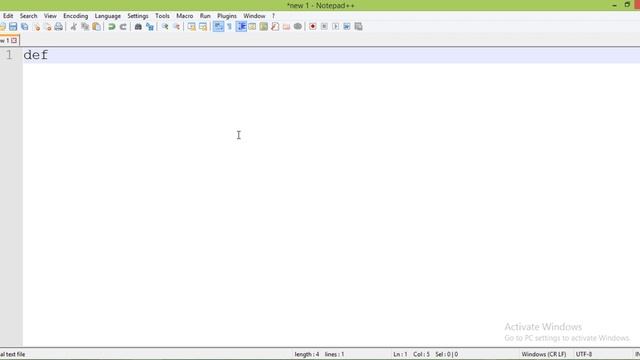Click 'lines : 1' in status bar
This screenshot has width=640, height=360.
[x=335, y=354]
